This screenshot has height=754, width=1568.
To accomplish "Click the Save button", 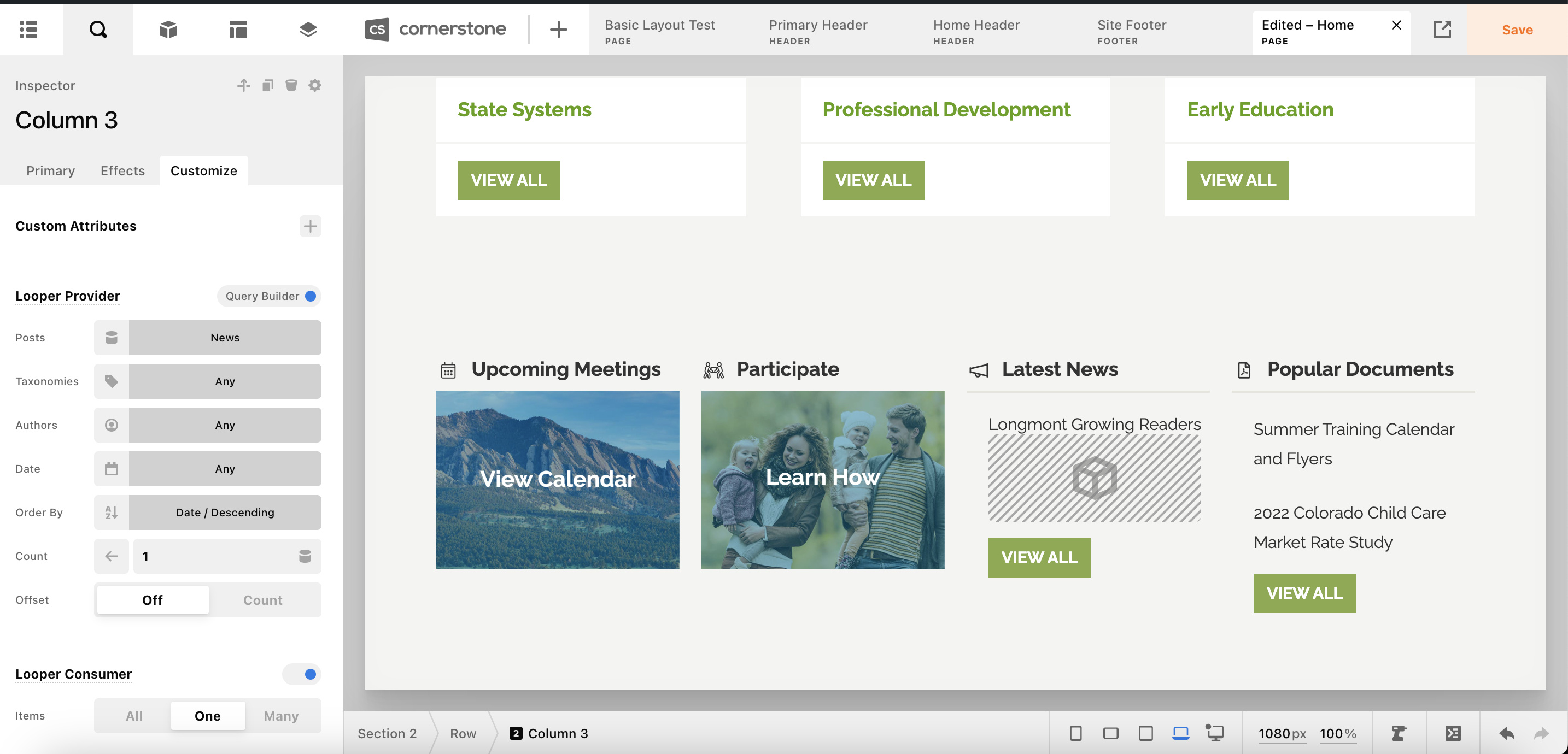I will 1517,30.
